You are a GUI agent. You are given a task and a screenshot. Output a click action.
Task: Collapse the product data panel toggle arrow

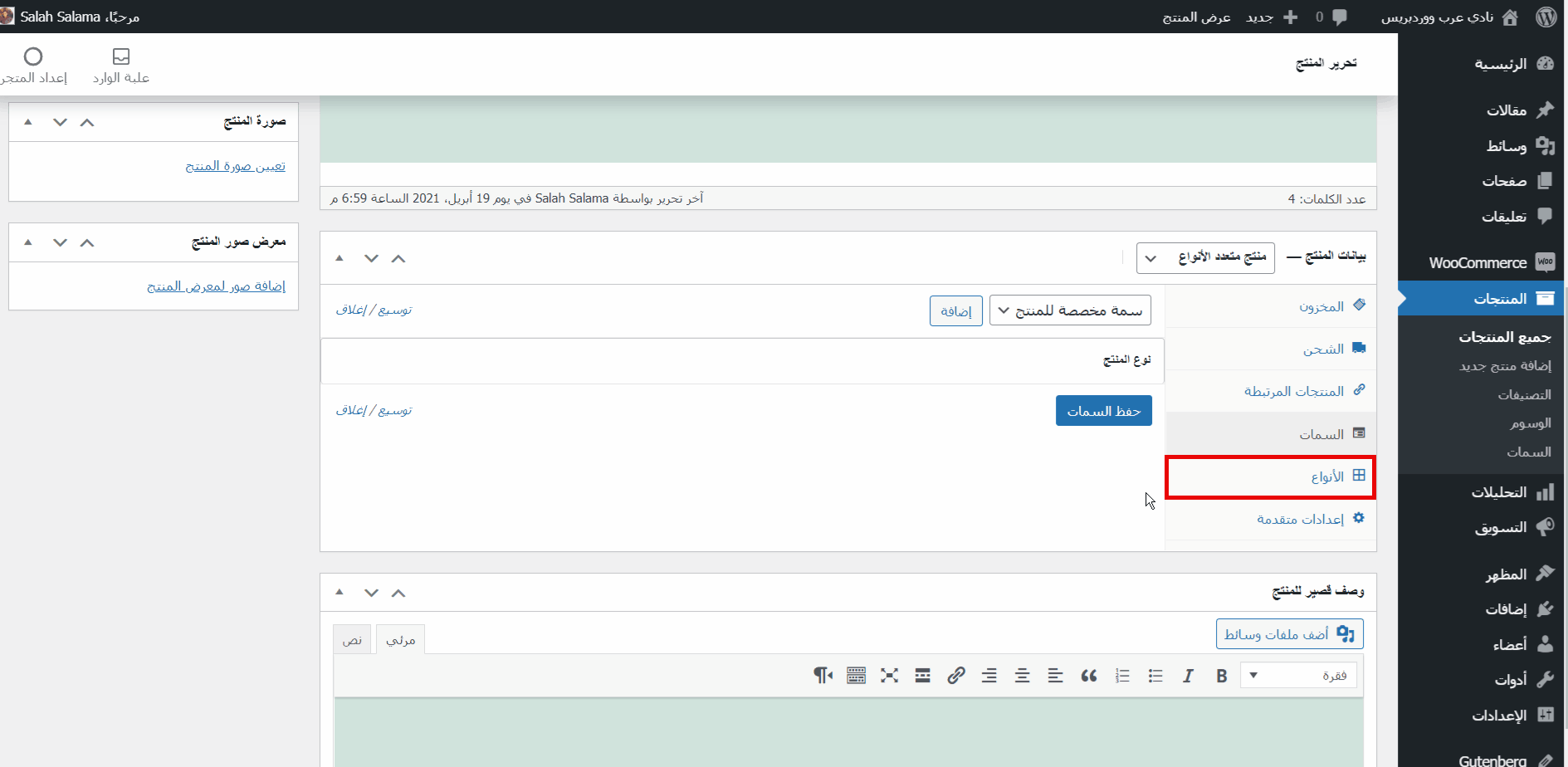(339, 258)
